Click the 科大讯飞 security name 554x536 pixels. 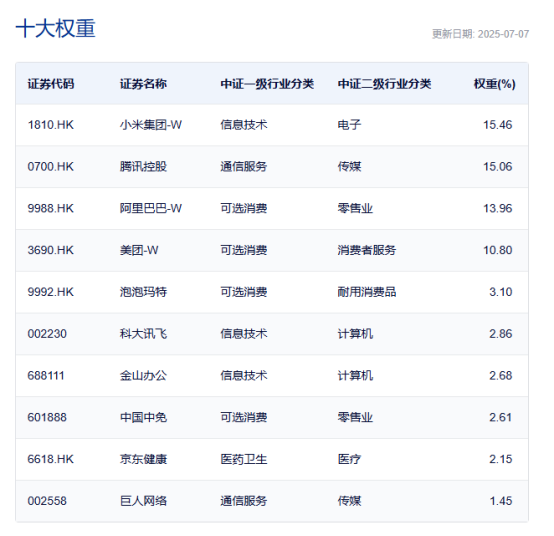coord(143,334)
